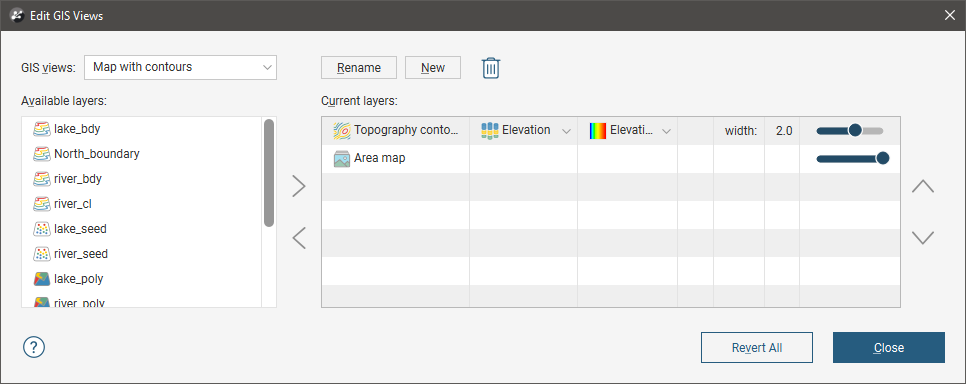Close the Edit GIS Views window
Viewport: 966px width, 384px height.
[x=950, y=15]
